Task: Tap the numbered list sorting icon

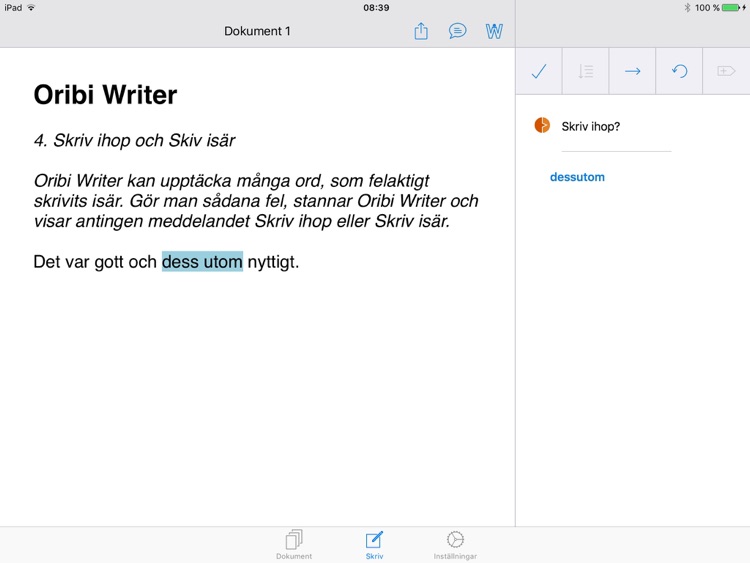Action: pyautogui.click(x=585, y=71)
